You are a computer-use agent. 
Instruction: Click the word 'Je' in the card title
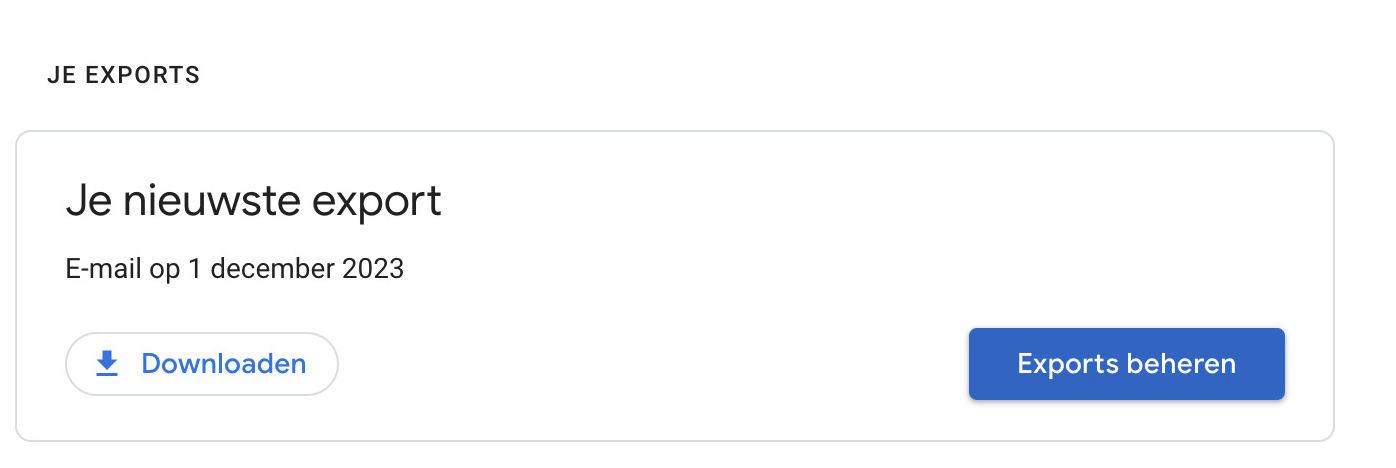click(x=85, y=202)
